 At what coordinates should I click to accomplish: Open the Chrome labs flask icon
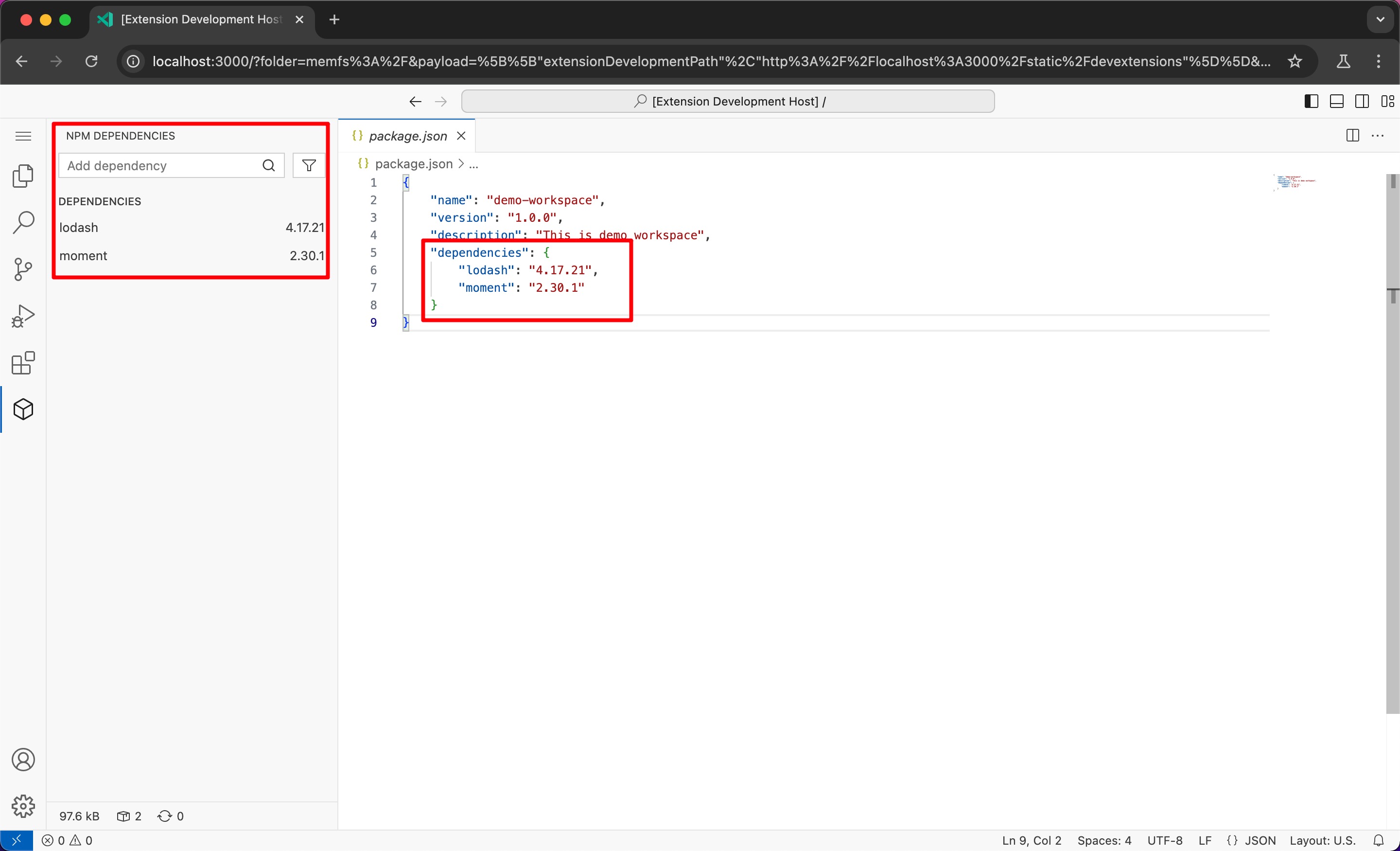pos(1343,61)
